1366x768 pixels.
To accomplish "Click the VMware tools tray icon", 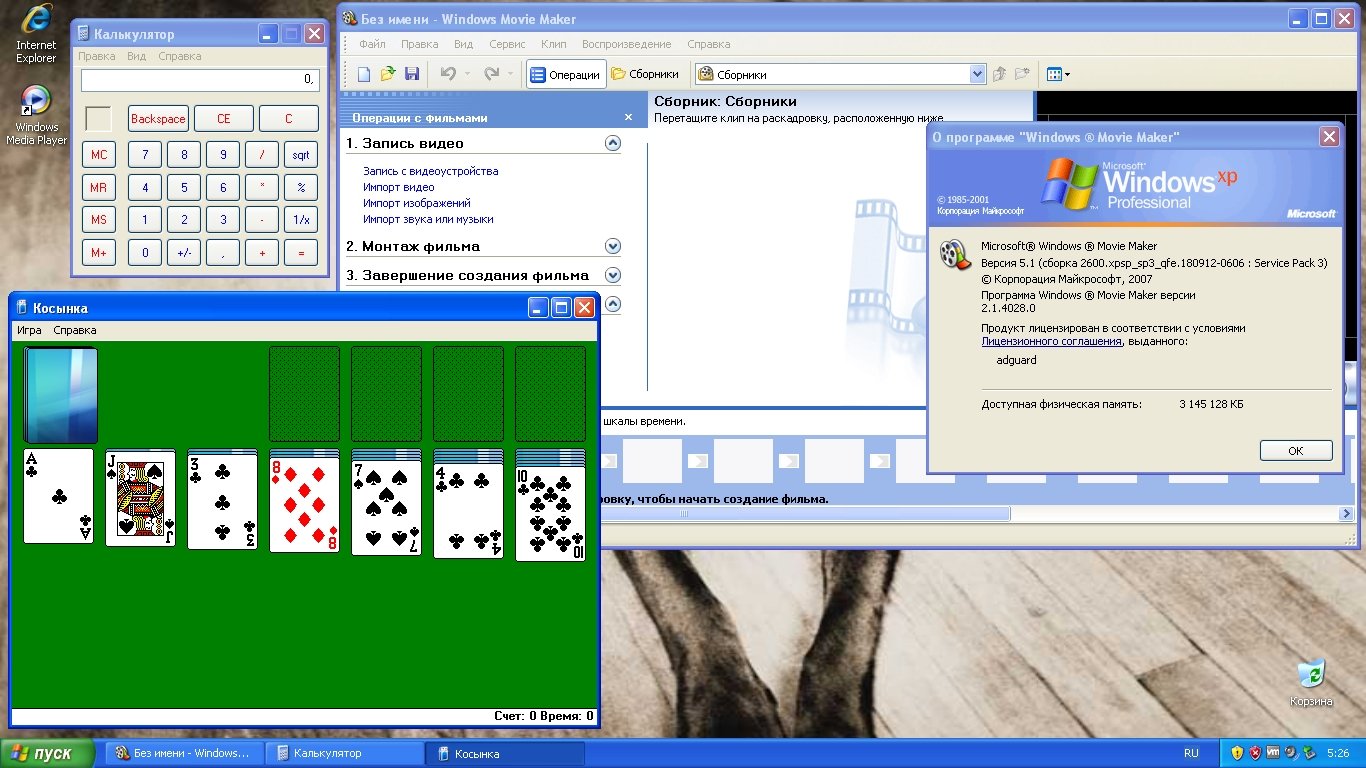I will tap(1273, 753).
